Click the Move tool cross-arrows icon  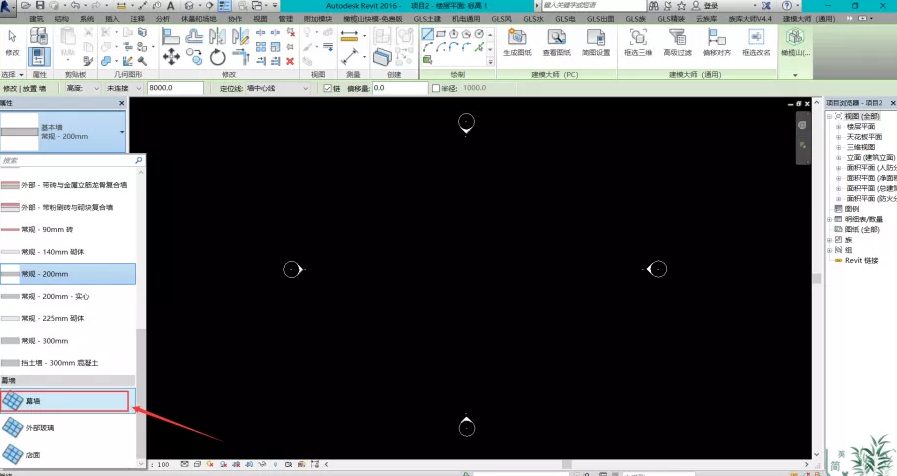[171, 57]
